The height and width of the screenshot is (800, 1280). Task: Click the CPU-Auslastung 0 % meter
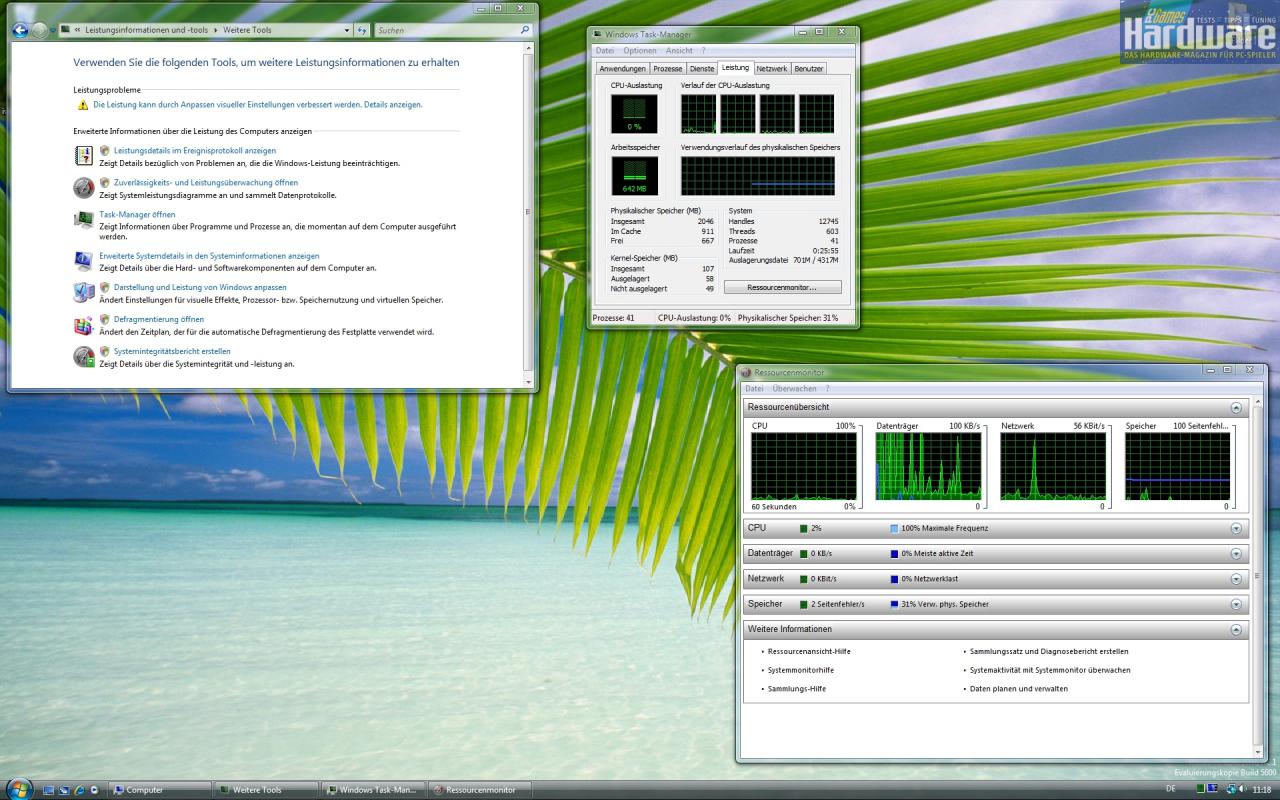point(634,114)
